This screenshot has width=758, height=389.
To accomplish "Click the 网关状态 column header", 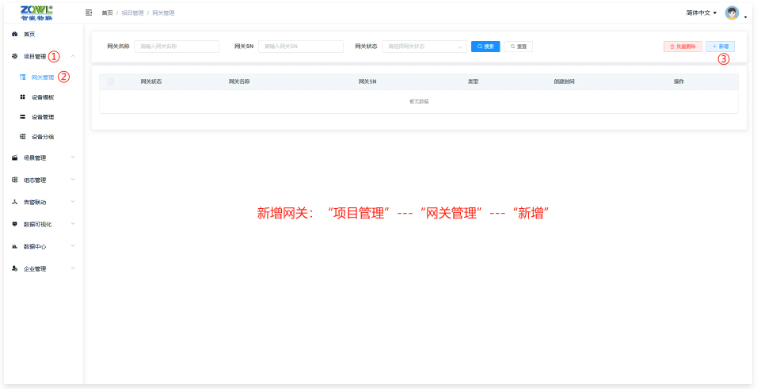I will 151,82.
